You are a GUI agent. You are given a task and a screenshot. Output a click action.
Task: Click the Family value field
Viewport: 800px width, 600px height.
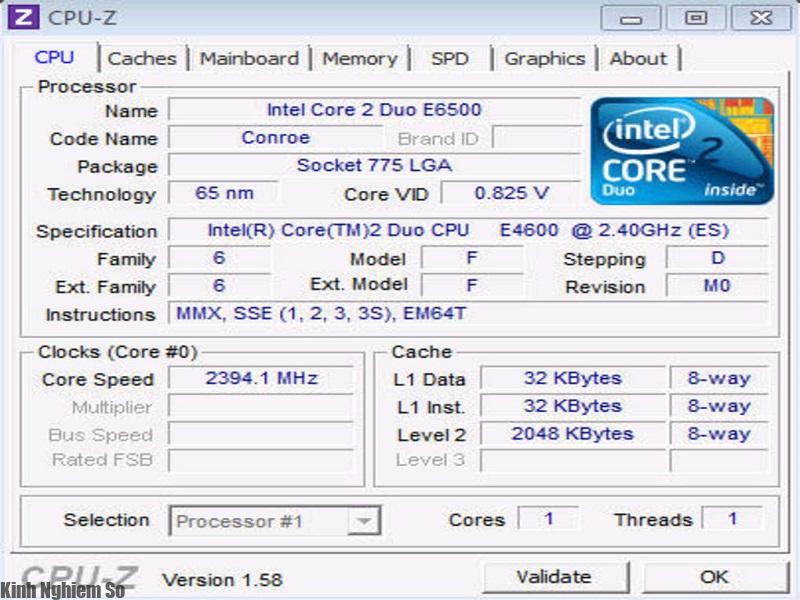click(x=219, y=258)
